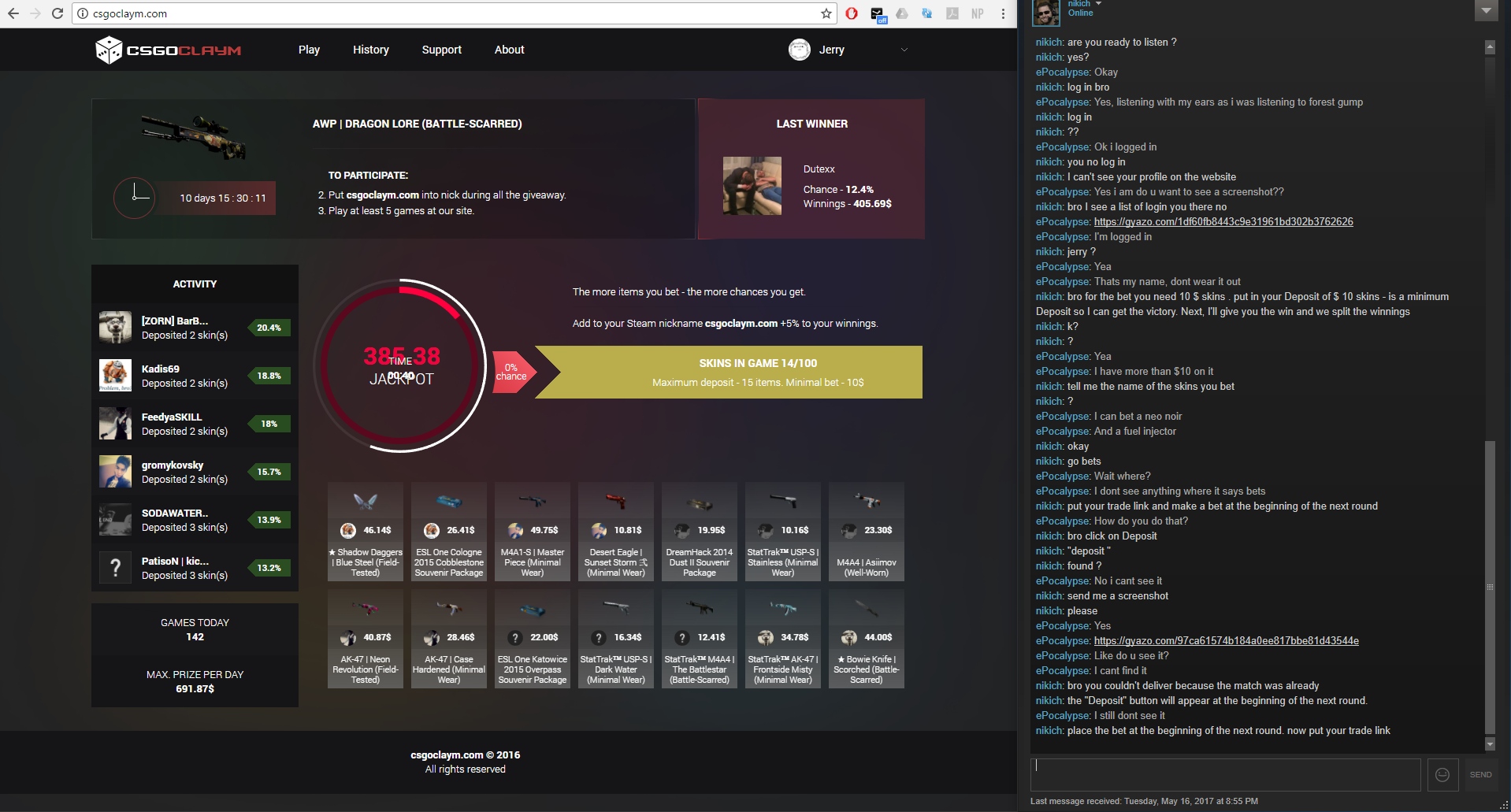Screen dimensions: 1511x812
Task: Click the Shadow Daggers Blue Steel skin card
Action: (x=366, y=532)
